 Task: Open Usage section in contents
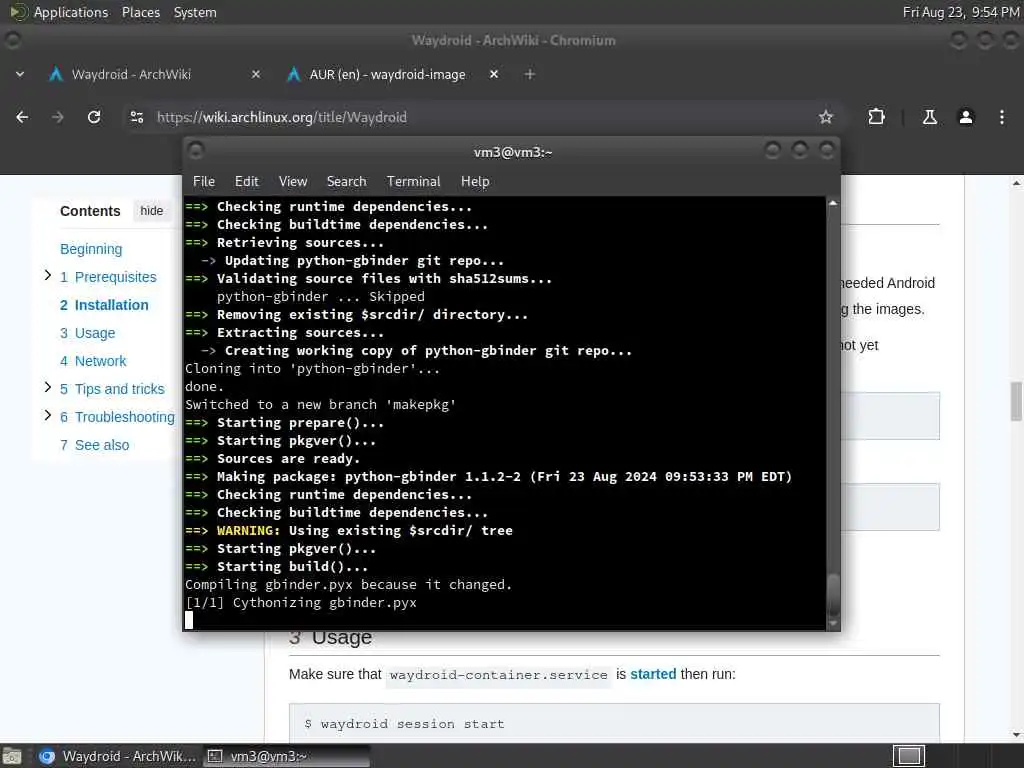88,333
